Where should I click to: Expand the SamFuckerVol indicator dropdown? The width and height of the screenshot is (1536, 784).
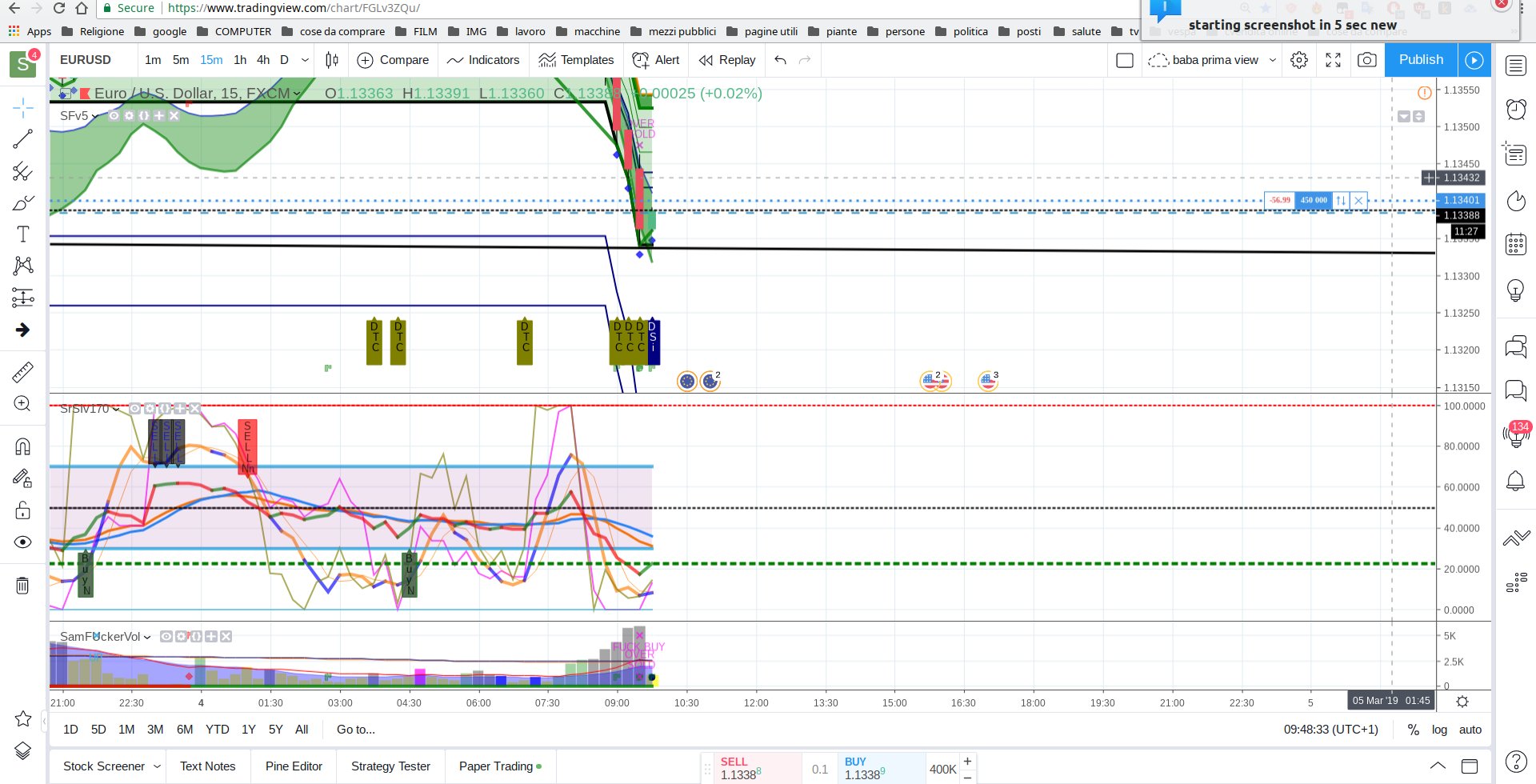click(x=147, y=638)
